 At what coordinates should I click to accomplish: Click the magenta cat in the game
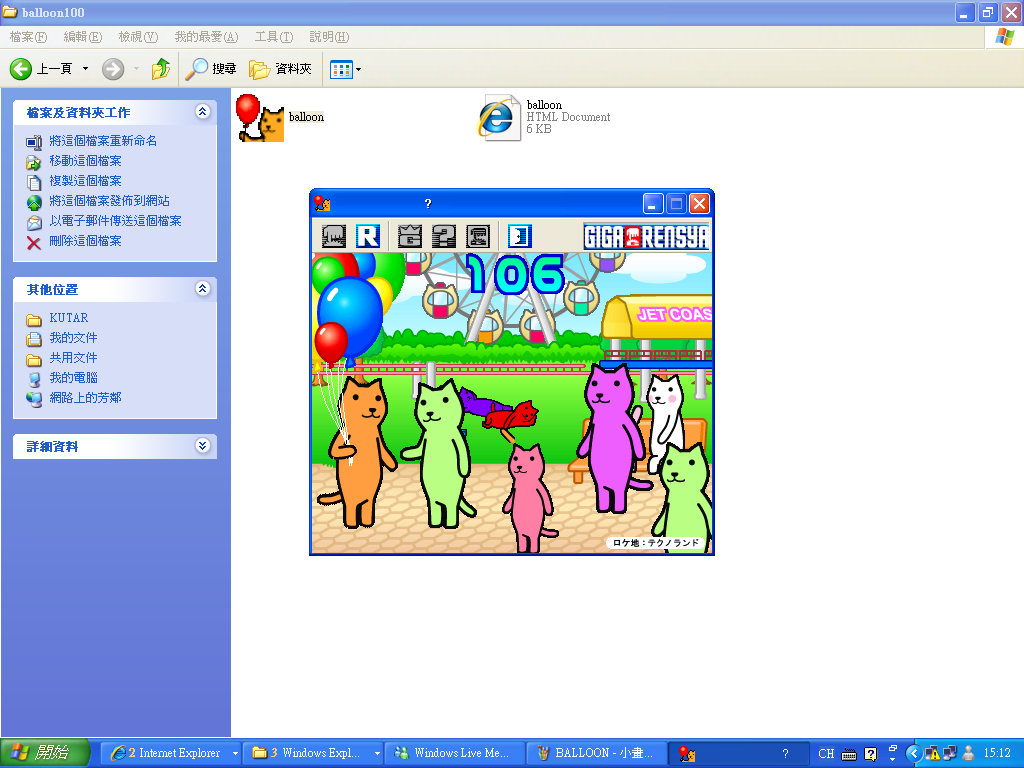click(x=613, y=436)
